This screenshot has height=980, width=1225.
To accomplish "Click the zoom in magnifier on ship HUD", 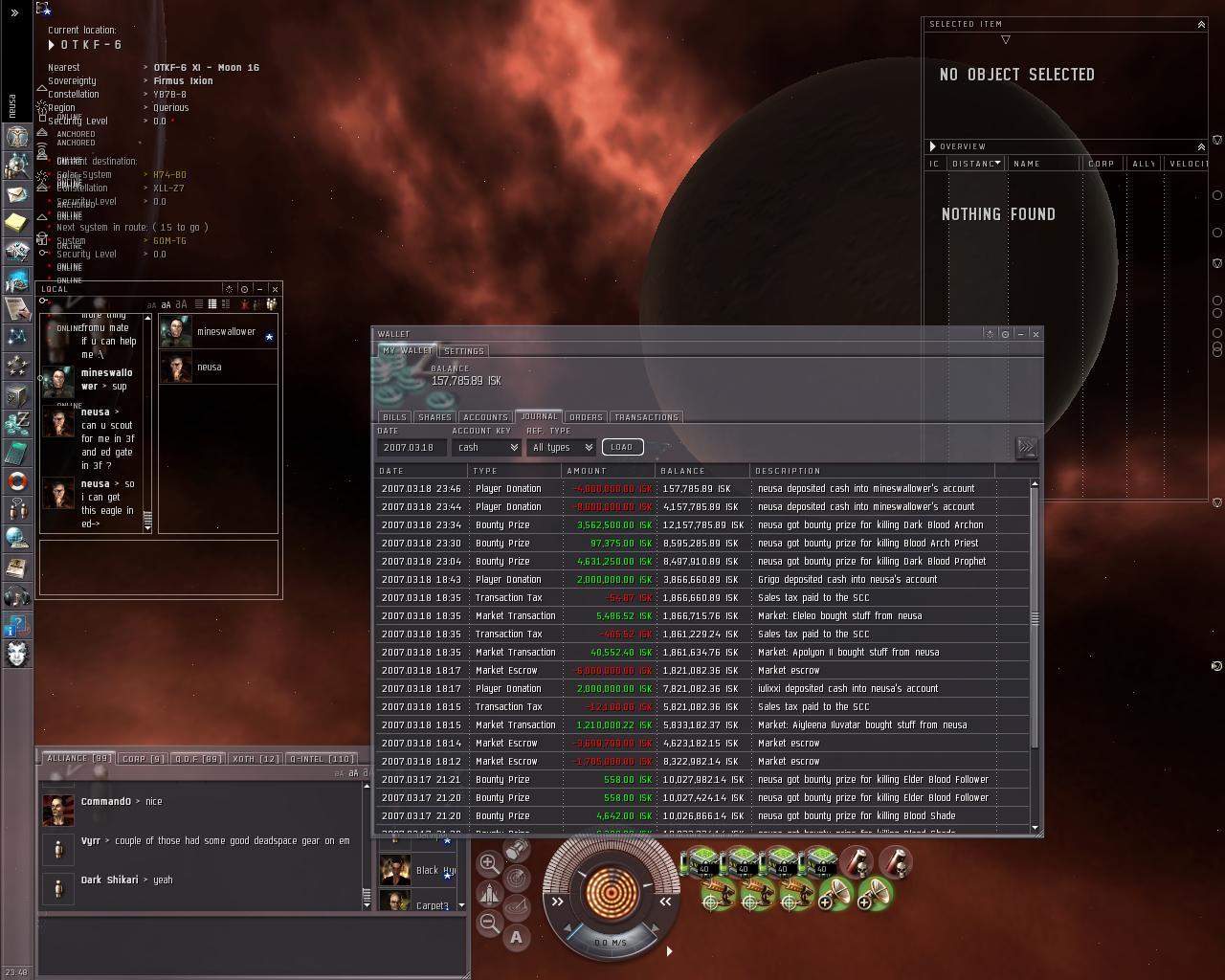I will click(488, 863).
